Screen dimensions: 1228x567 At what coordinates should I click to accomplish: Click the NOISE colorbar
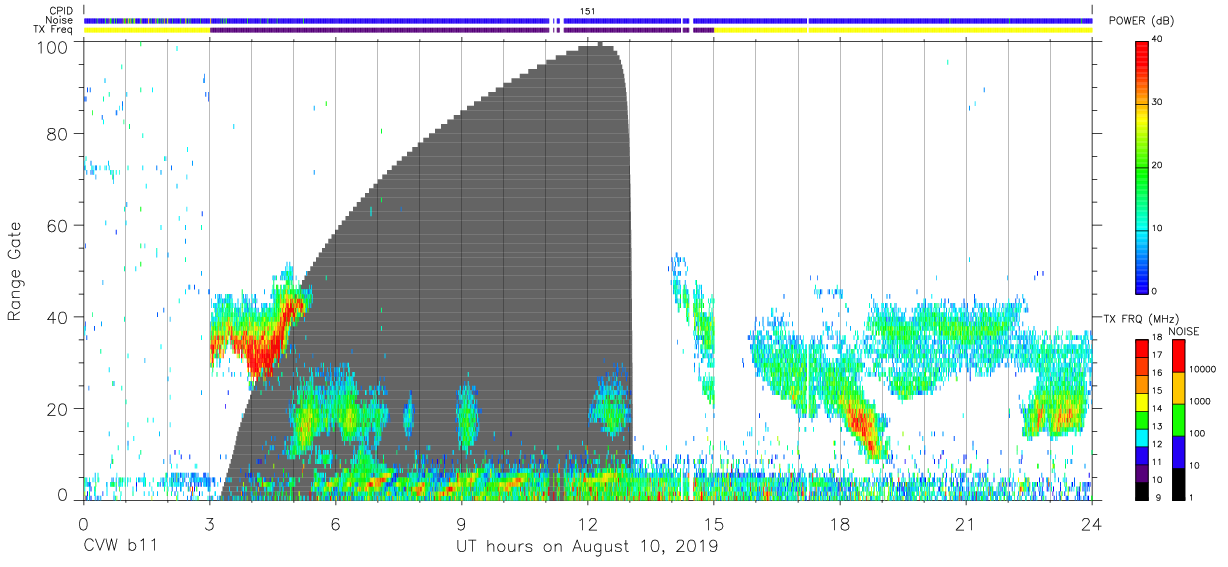tap(1179, 419)
